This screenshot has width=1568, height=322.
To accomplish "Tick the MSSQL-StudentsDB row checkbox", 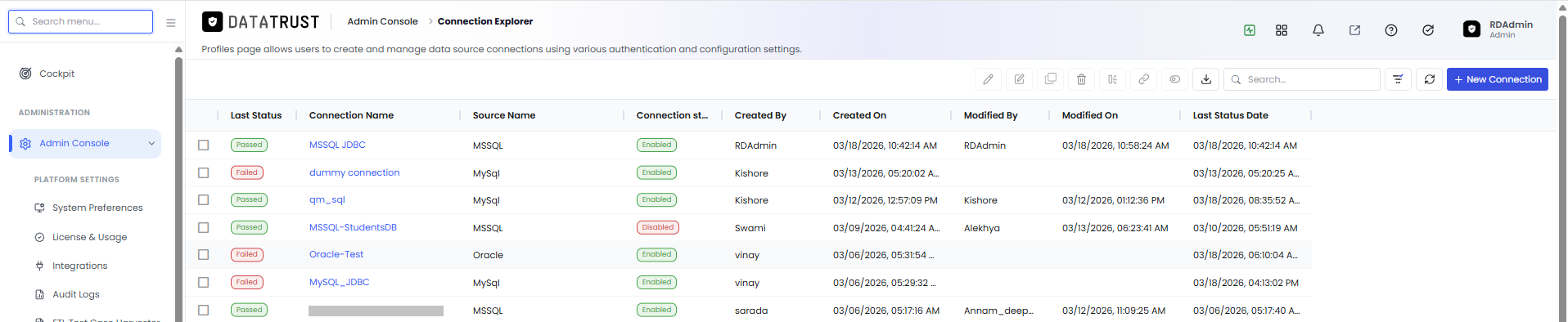I will point(203,227).
